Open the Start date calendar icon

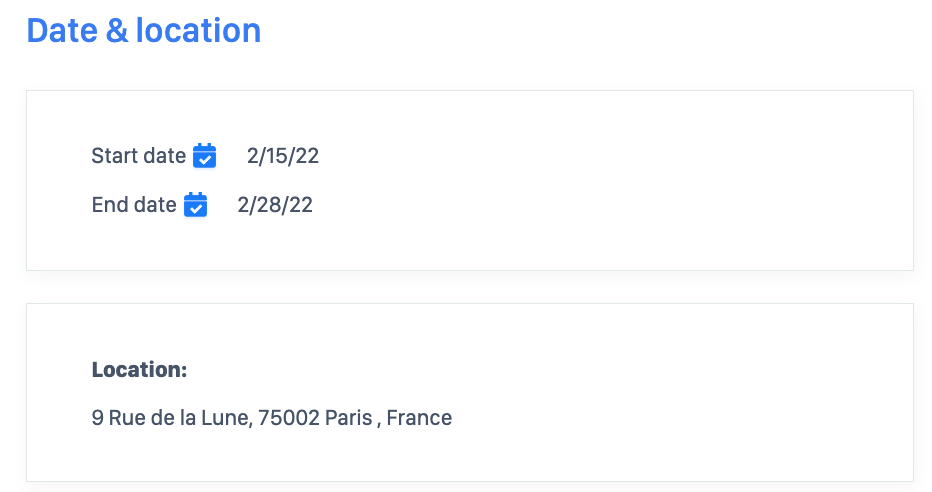pyautogui.click(x=204, y=156)
